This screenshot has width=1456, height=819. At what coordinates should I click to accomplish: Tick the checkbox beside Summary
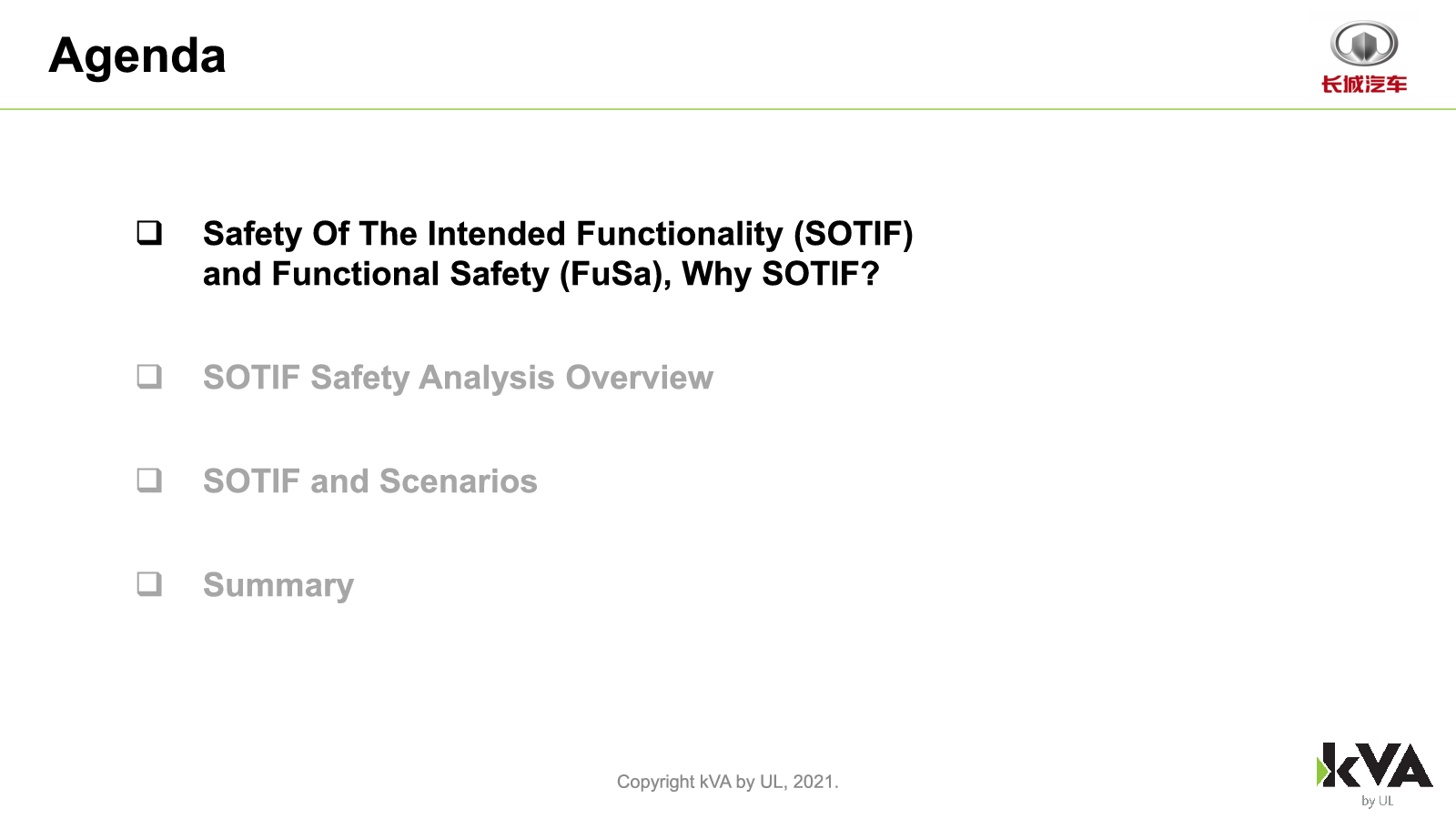click(x=149, y=584)
